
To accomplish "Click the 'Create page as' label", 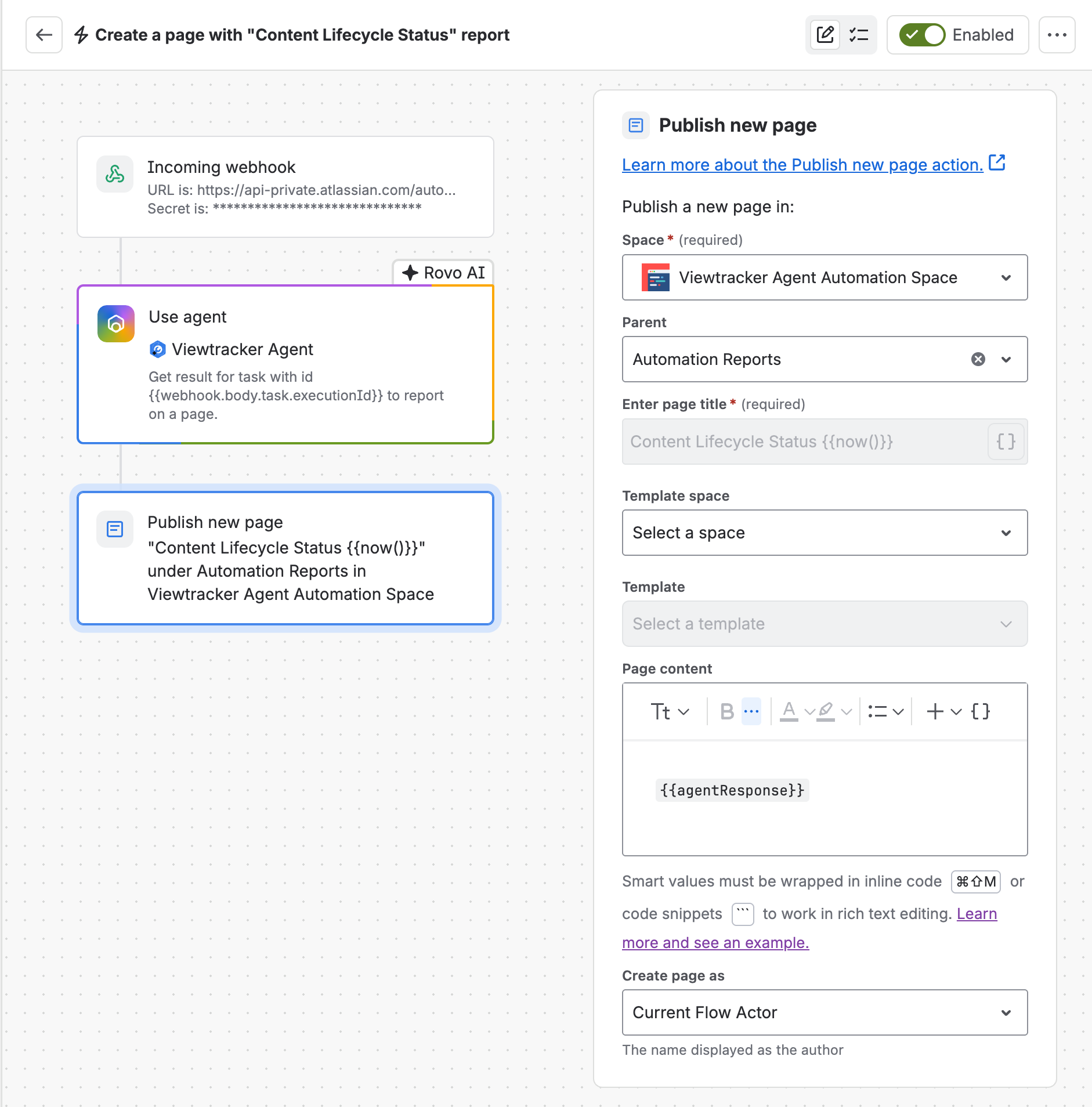I will 673,976.
